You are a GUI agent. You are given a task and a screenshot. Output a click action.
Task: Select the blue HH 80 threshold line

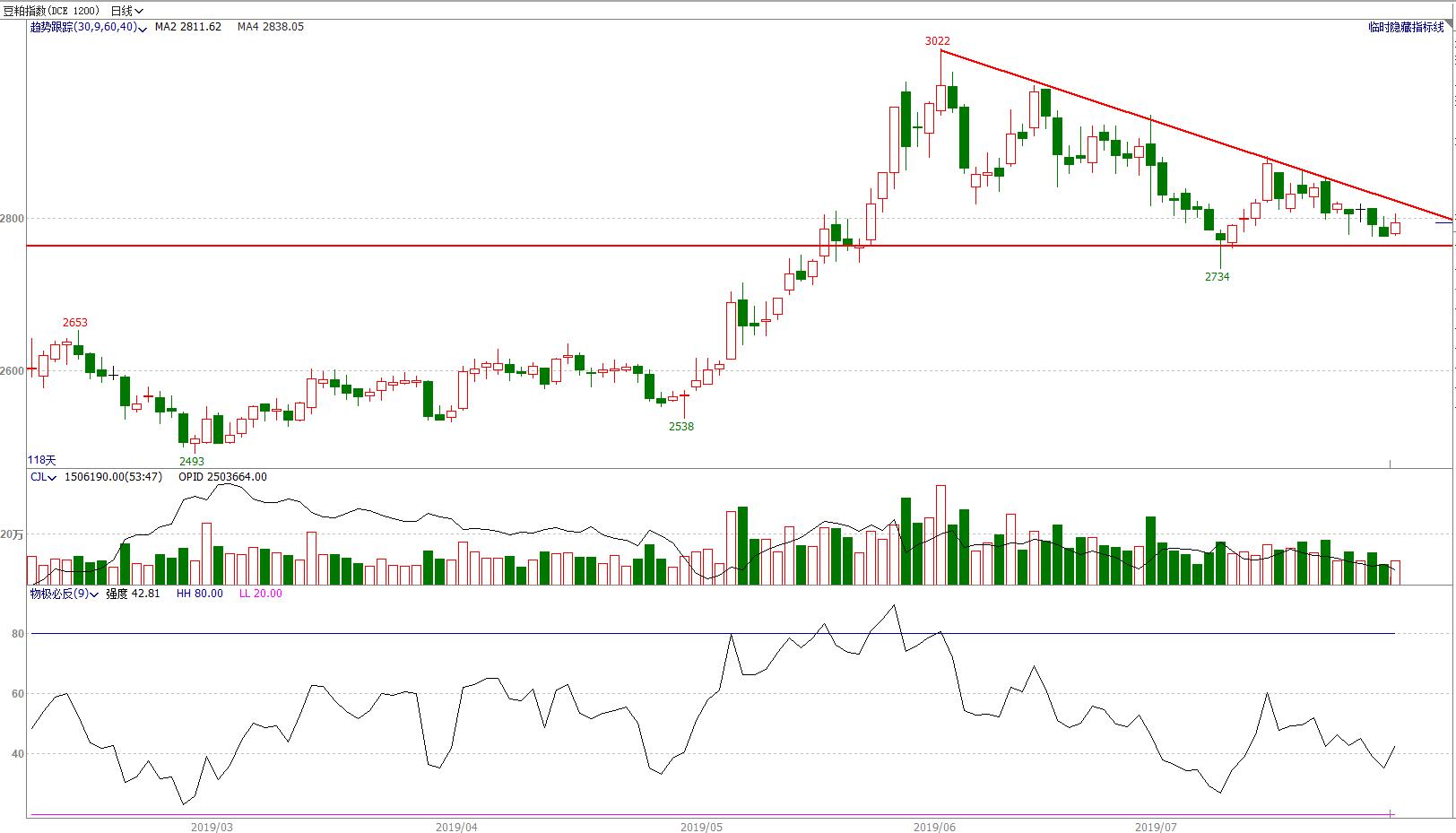(x=713, y=634)
